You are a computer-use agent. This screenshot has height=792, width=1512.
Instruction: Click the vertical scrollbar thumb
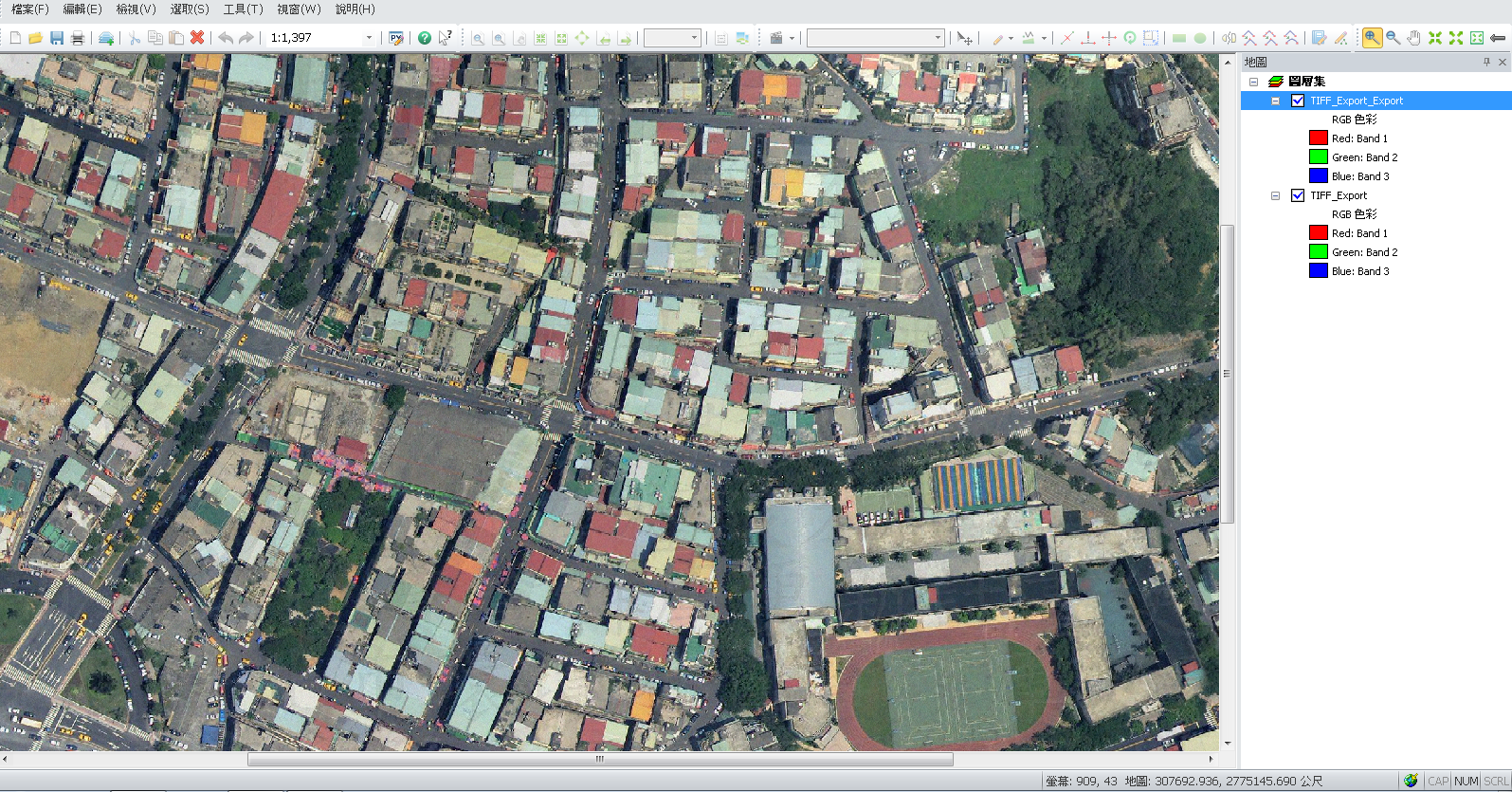(1227, 374)
